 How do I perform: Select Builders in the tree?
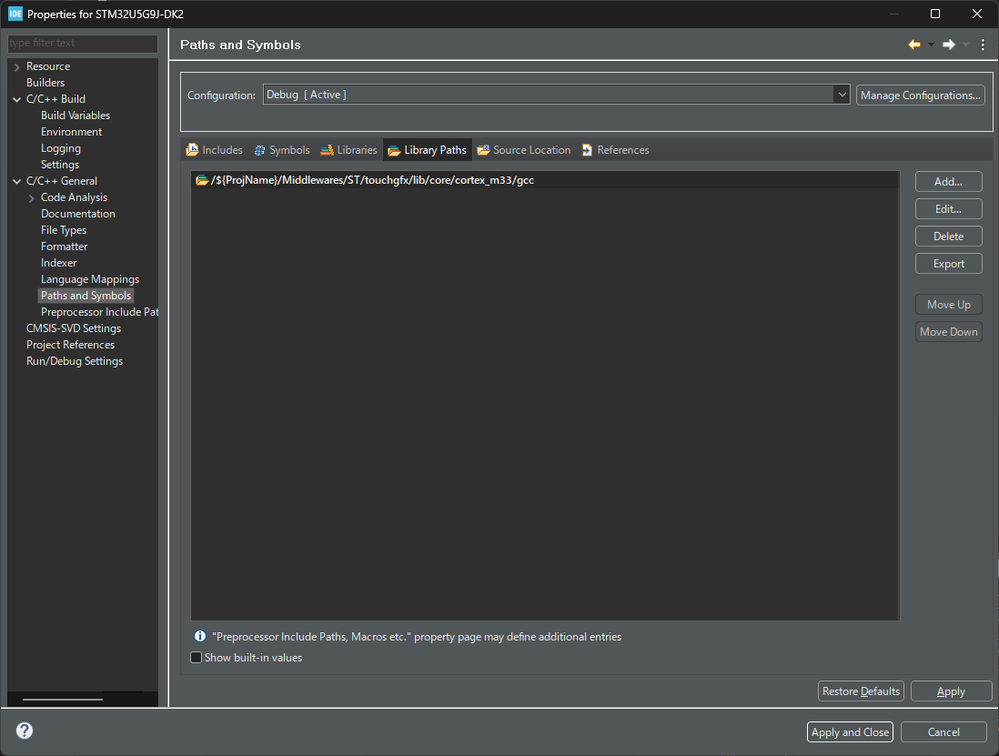click(x=45, y=83)
